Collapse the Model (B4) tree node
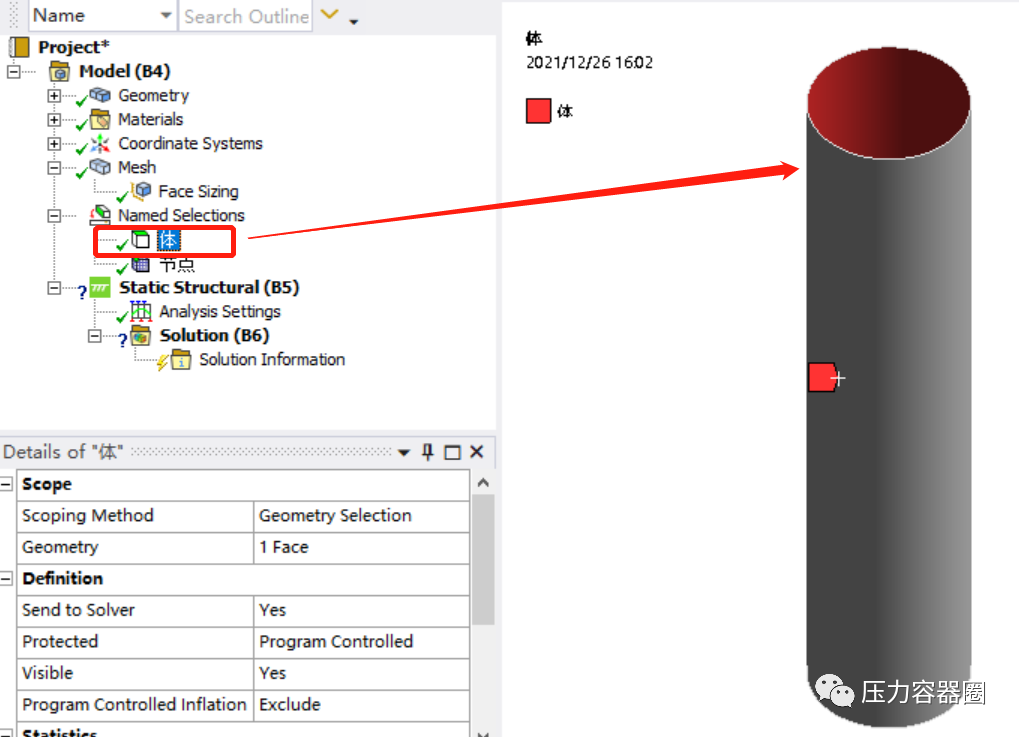The height and width of the screenshot is (737, 1019). click(x=14, y=71)
